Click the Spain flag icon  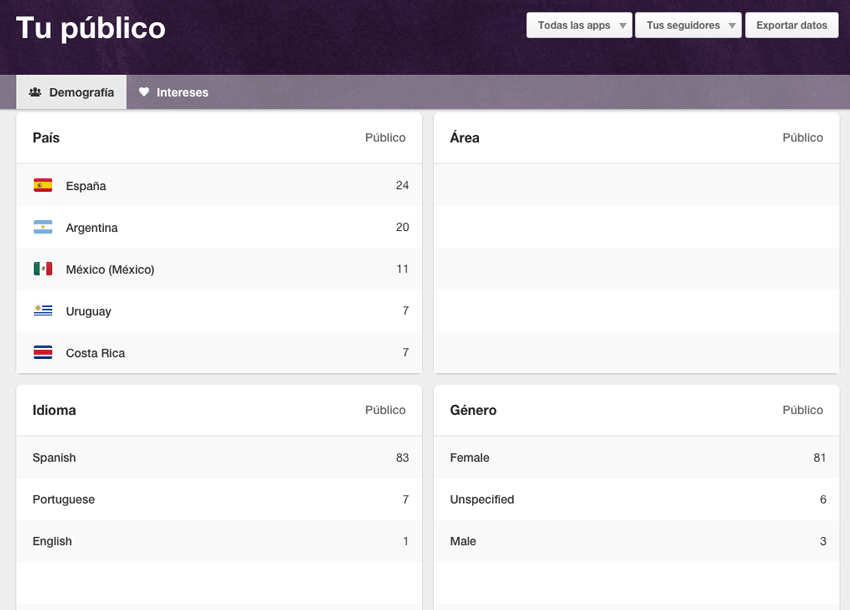pos(43,185)
